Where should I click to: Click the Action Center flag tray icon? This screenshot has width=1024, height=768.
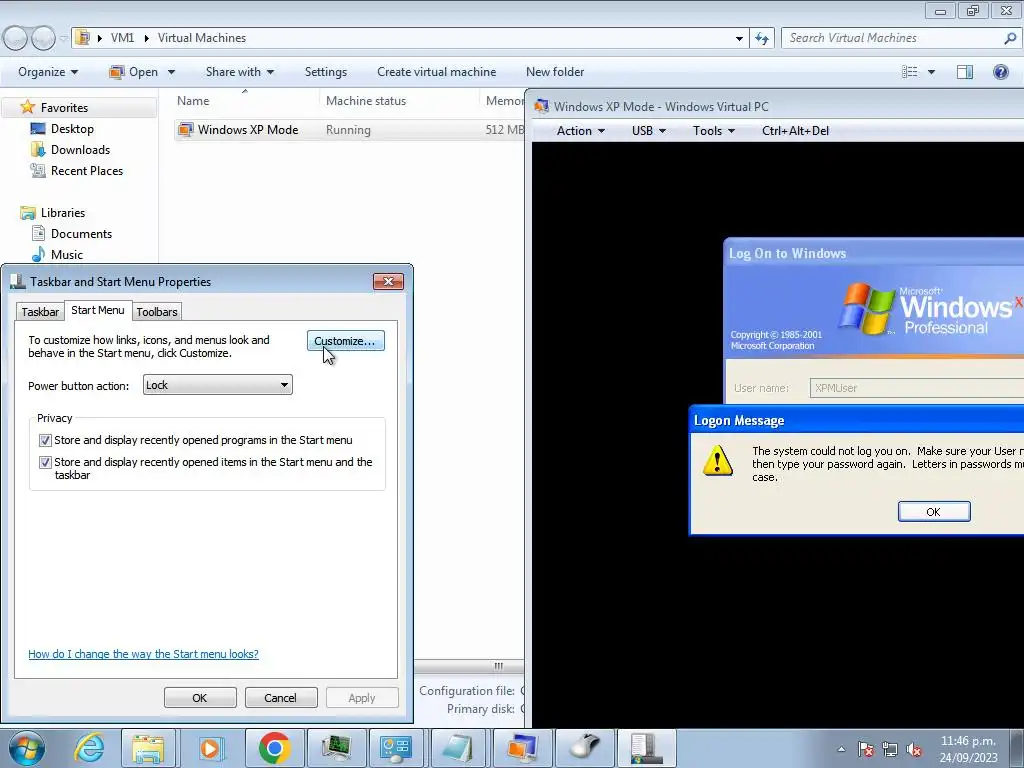[866, 750]
